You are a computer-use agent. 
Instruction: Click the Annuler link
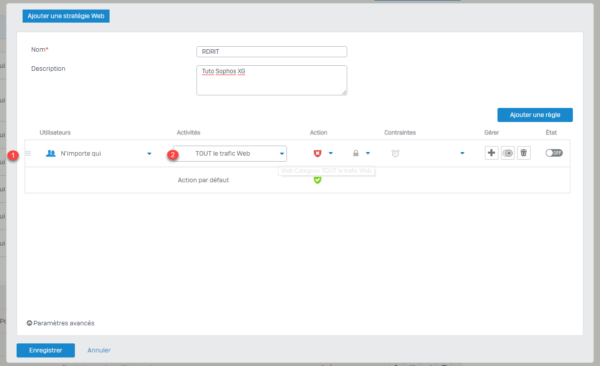(99, 350)
